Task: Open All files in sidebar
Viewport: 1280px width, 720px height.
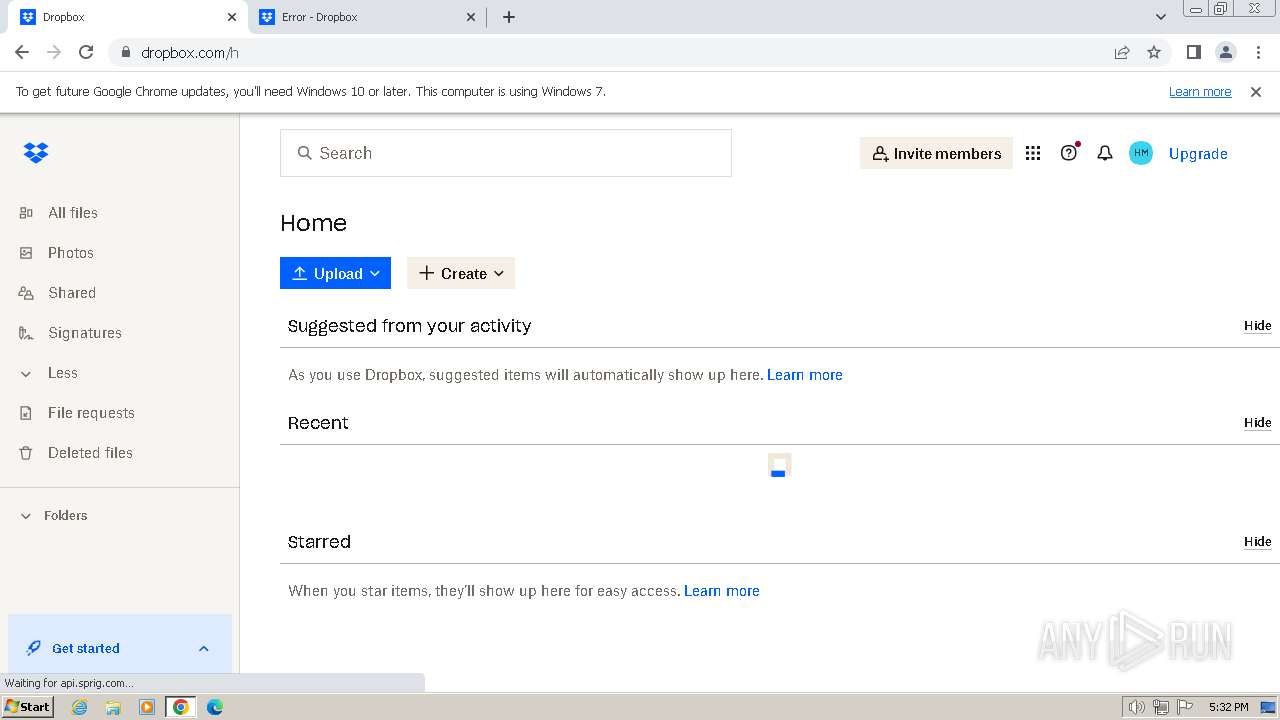Action: [72, 213]
